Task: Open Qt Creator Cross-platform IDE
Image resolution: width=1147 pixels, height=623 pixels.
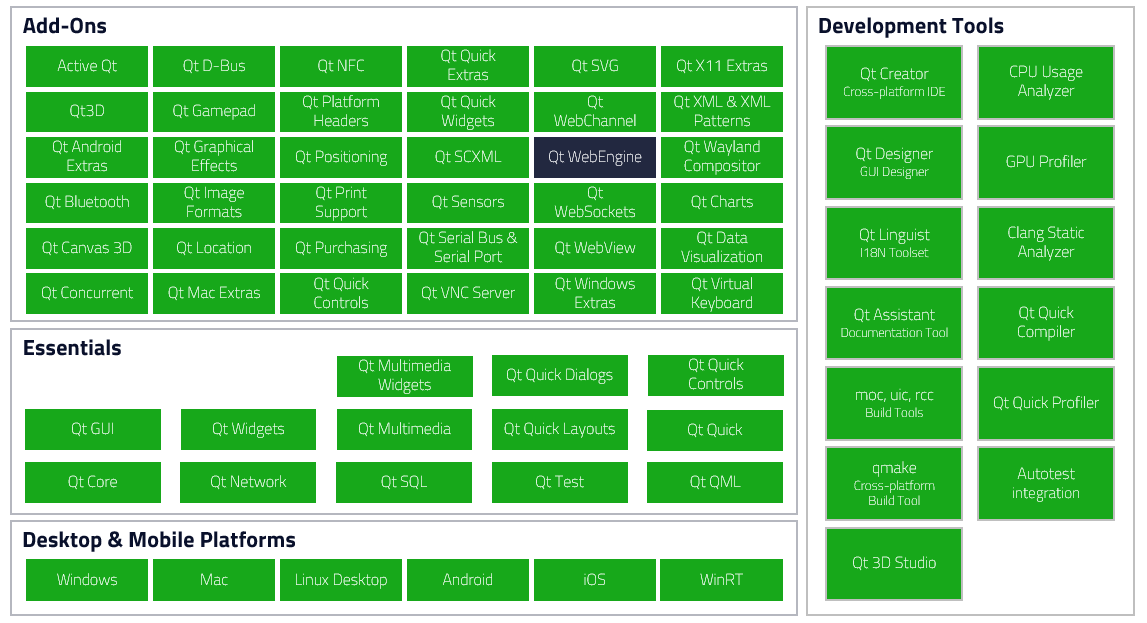Action: 894,82
